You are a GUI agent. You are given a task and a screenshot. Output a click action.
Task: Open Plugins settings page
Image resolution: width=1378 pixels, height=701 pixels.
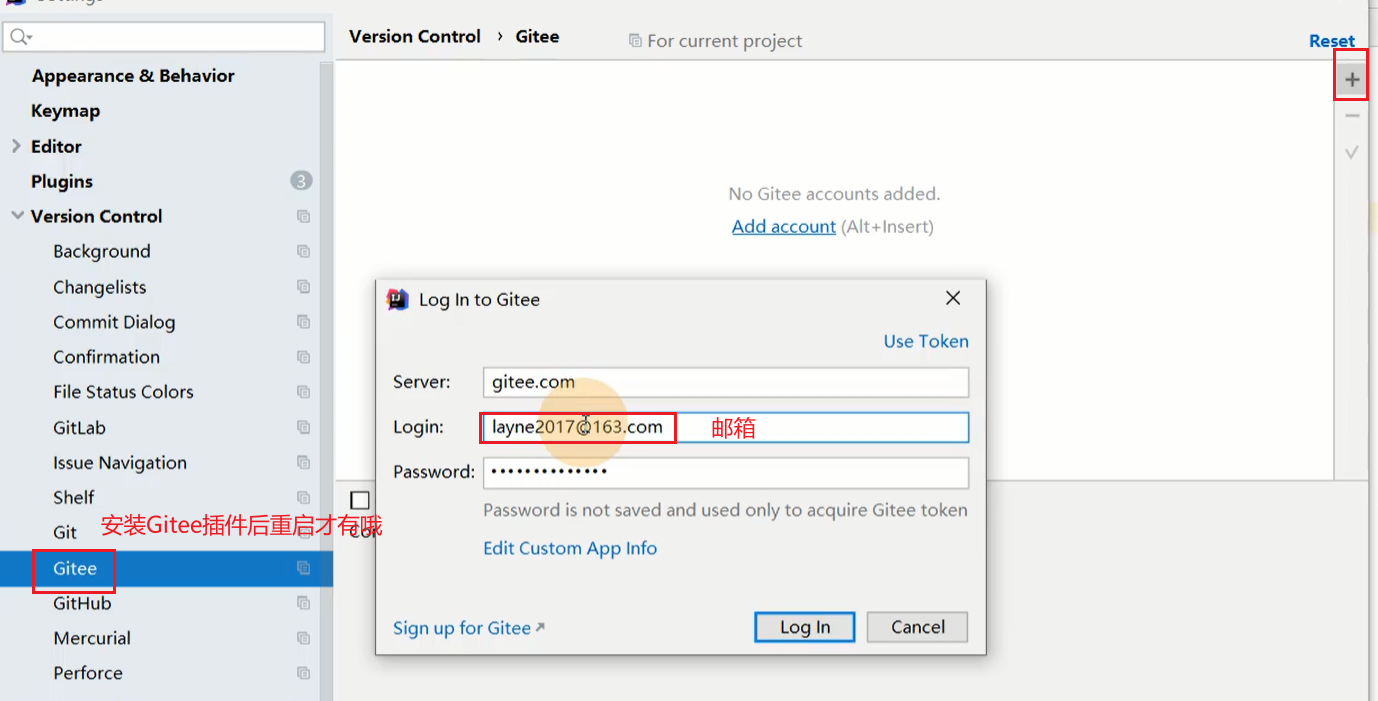tap(62, 181)
